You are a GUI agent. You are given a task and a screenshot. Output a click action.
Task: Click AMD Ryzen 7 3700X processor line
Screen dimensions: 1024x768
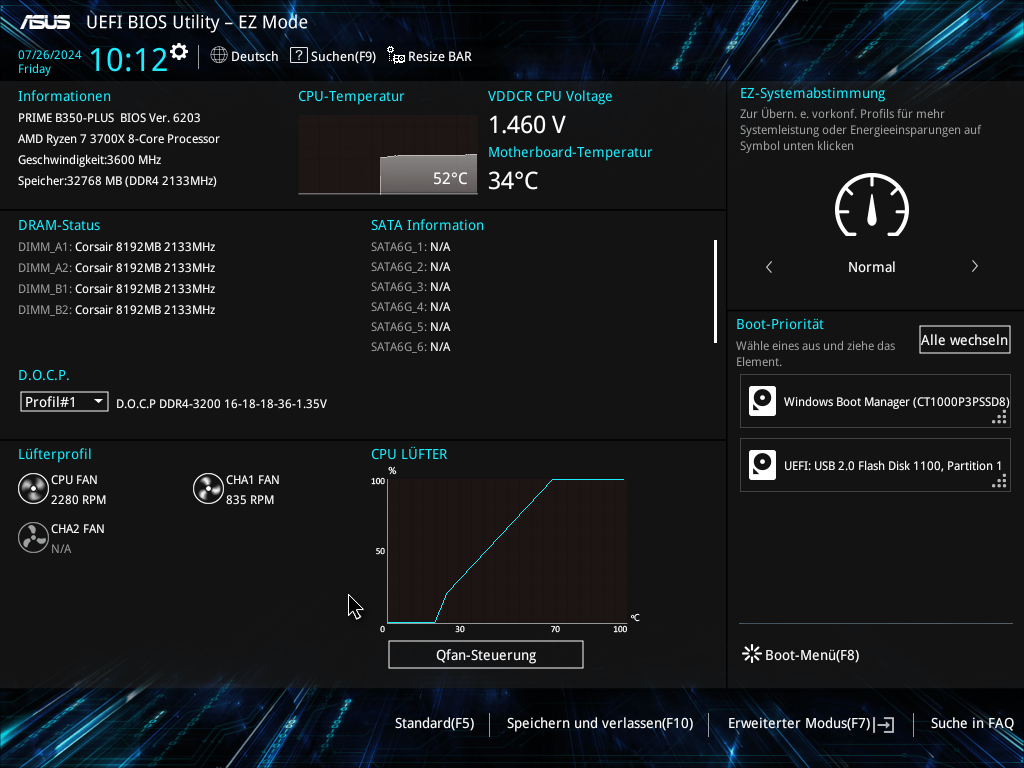click(119, 138)
